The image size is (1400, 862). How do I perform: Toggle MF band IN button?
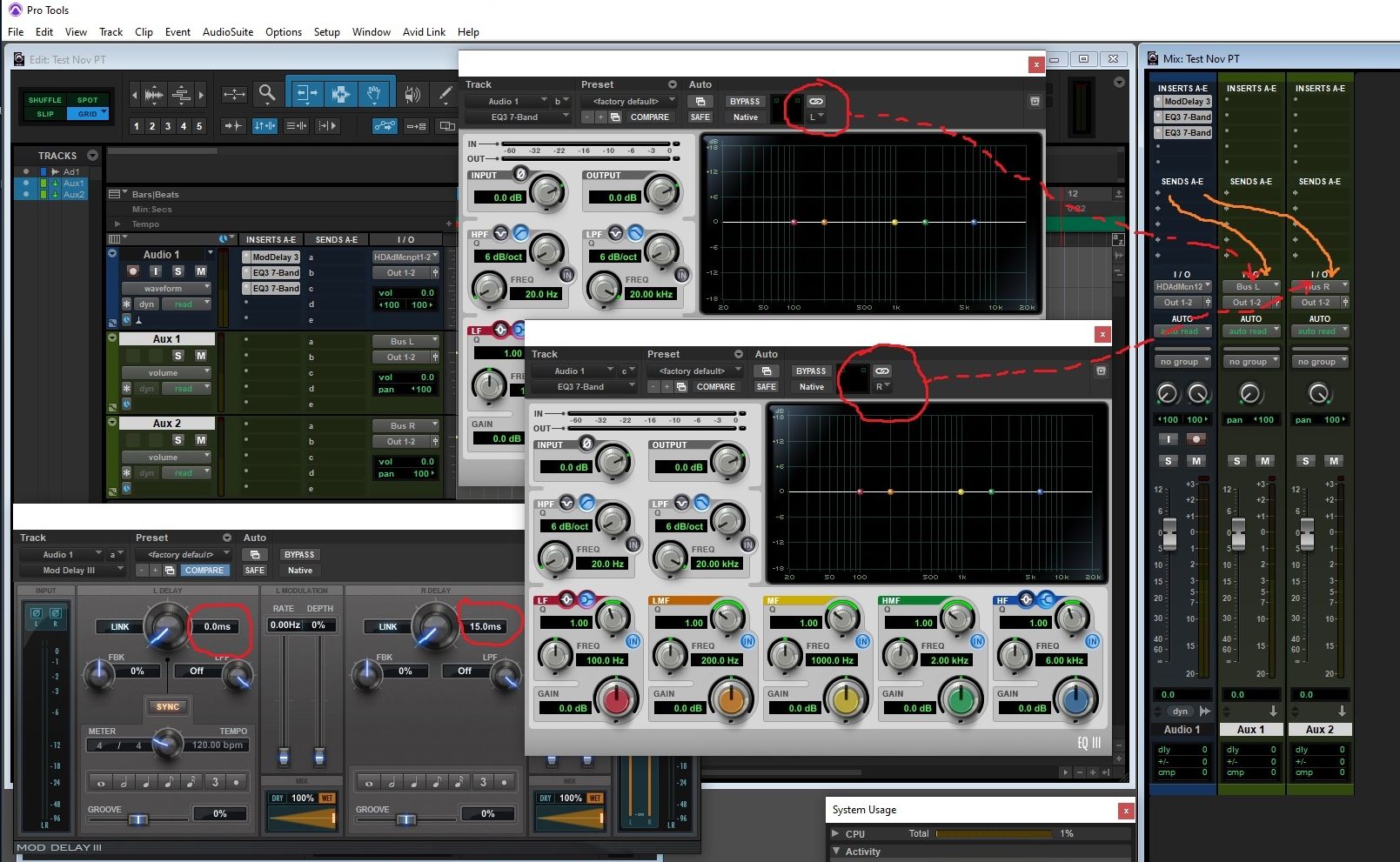(862, 641)
